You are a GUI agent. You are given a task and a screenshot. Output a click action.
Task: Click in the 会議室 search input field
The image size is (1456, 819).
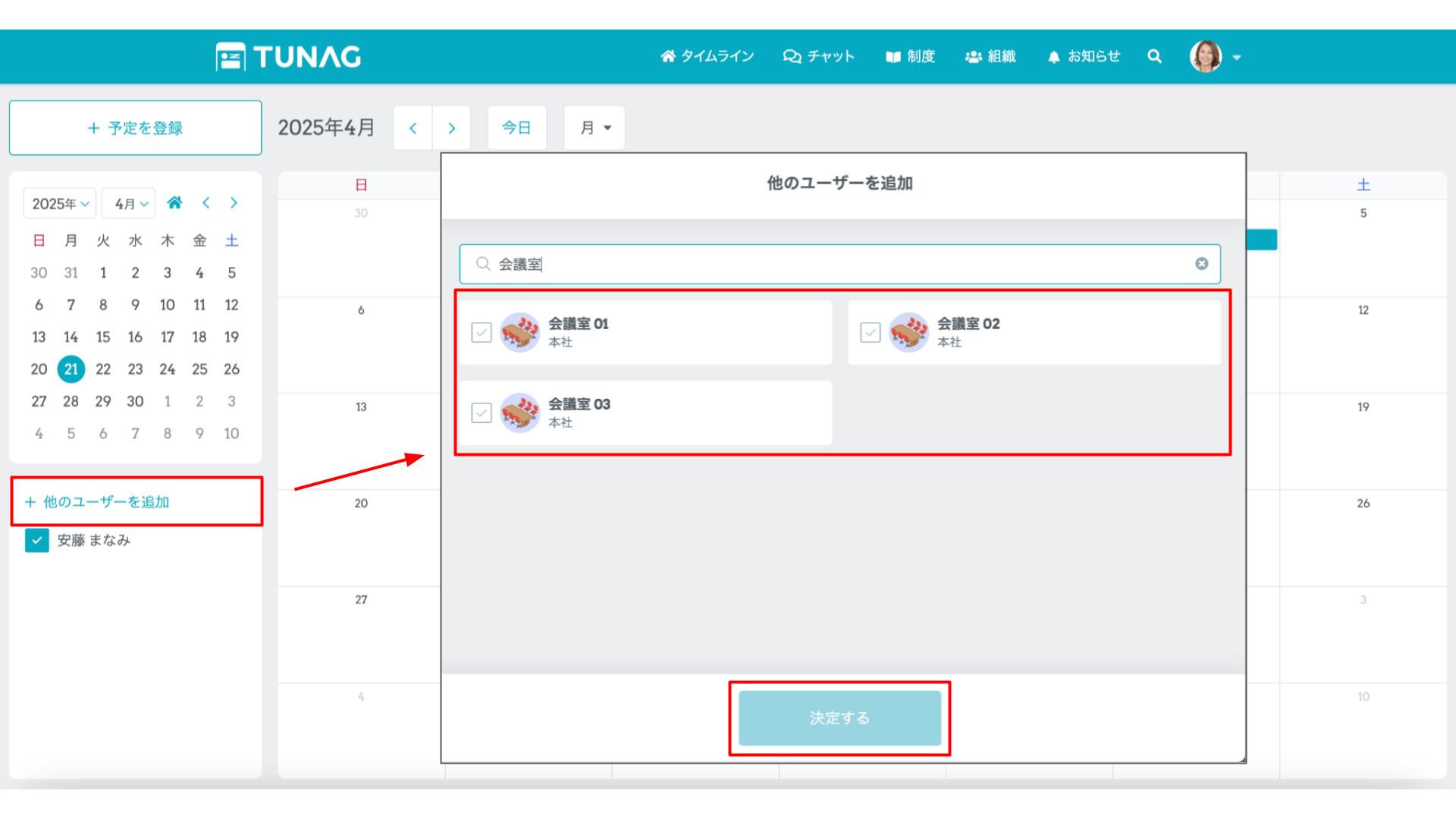(839, 264)
